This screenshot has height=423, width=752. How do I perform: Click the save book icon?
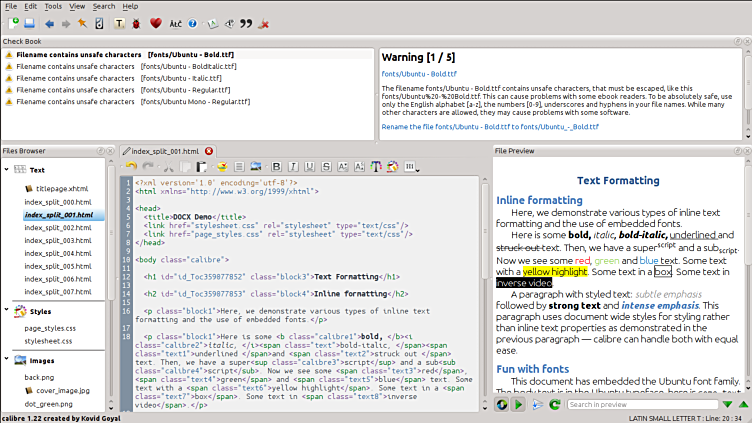[29, 22]
